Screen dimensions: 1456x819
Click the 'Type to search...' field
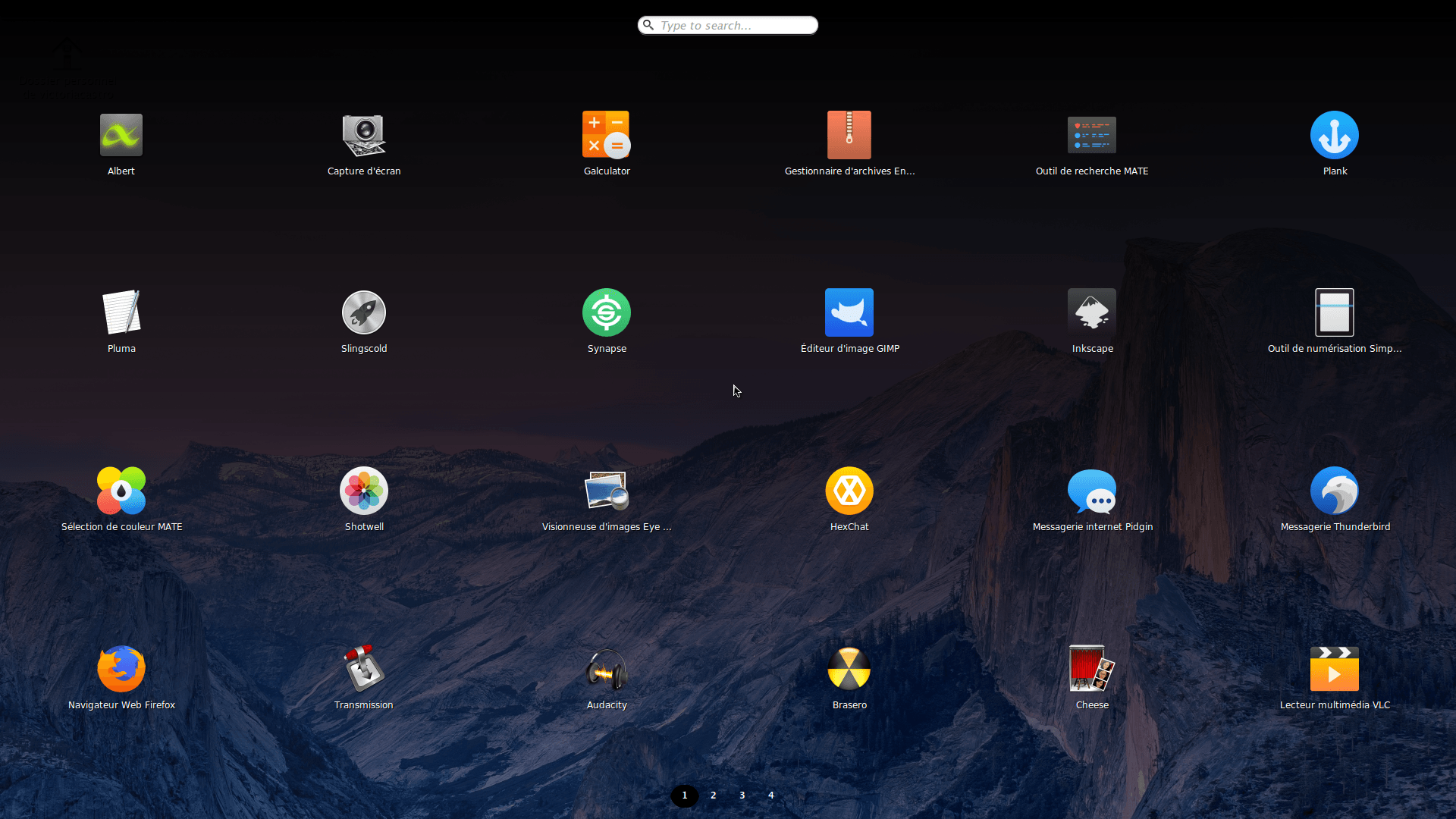click(728, 25)
